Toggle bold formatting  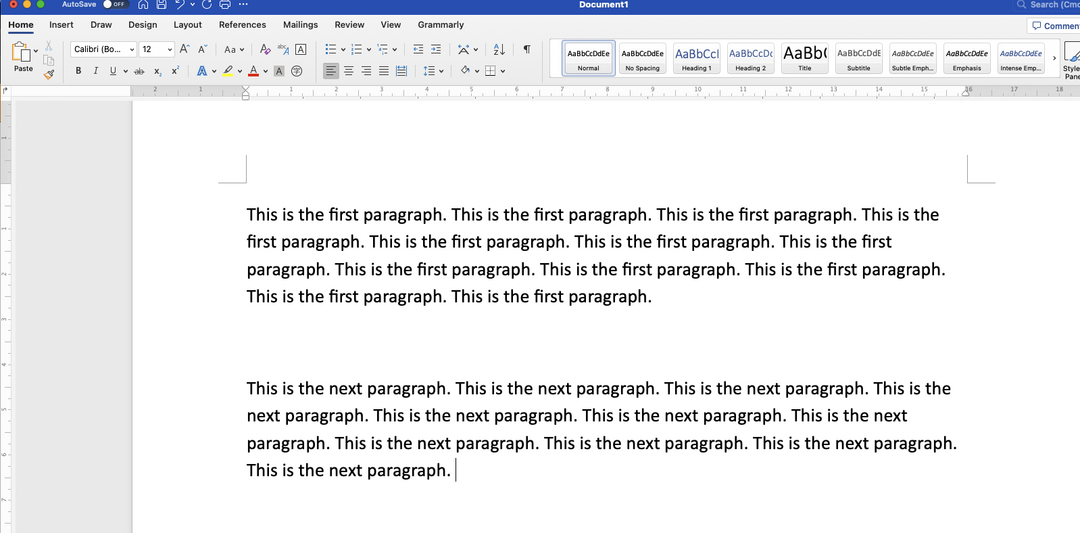click(x=79, y=71)
